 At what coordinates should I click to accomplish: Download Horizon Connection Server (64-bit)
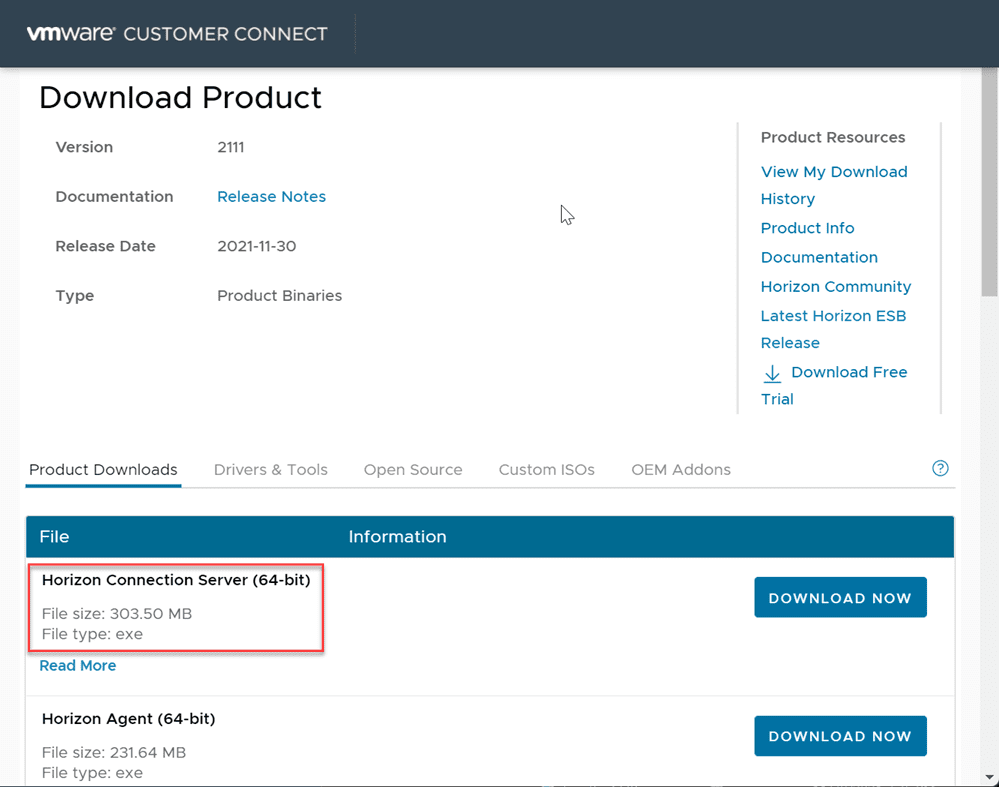click(x=839, y=598)
